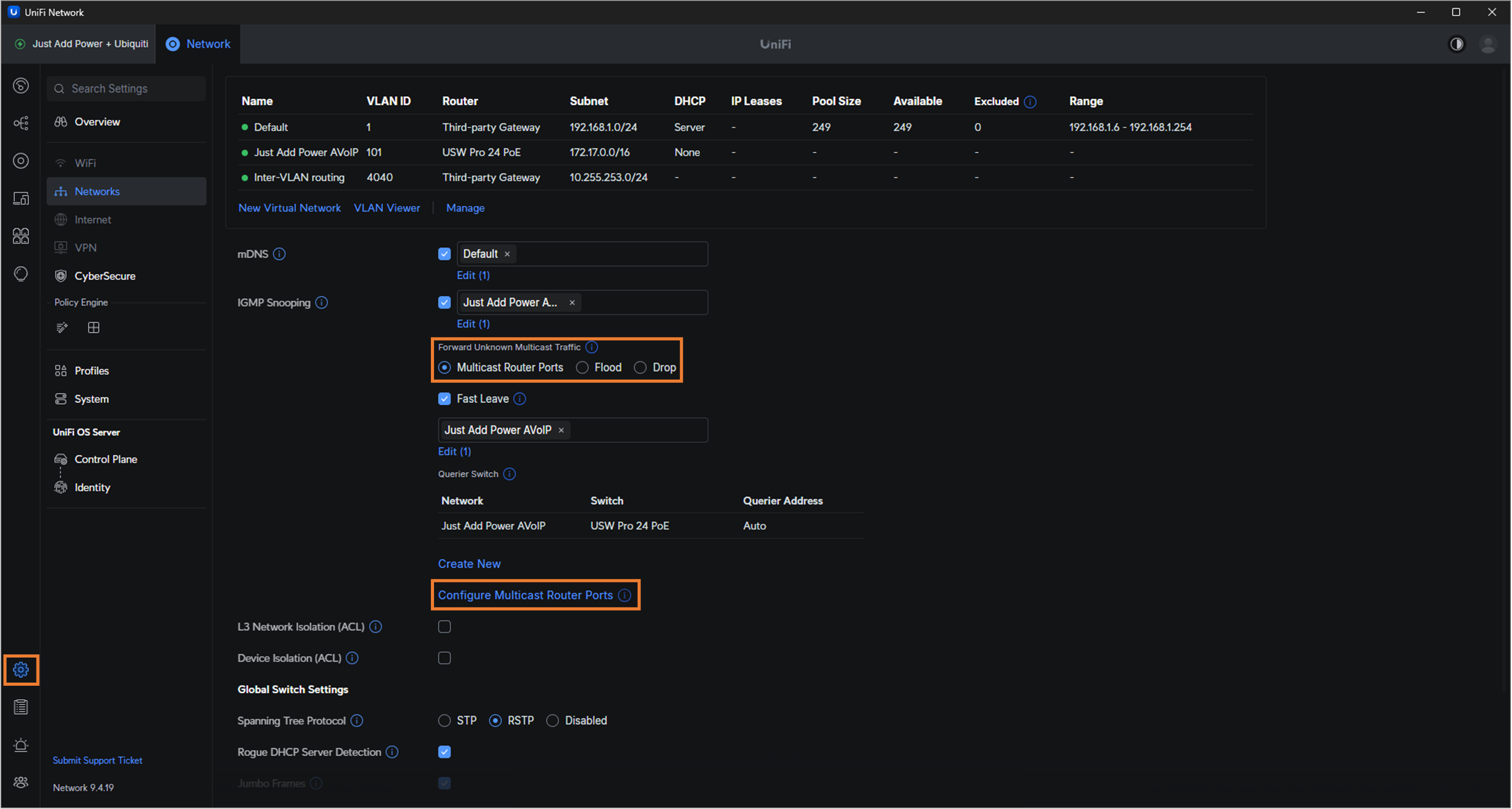Click the light/dark theme toggle icon
Image resolution: width=1512 pixels, height=809 pixels.
click(1456, 44)
